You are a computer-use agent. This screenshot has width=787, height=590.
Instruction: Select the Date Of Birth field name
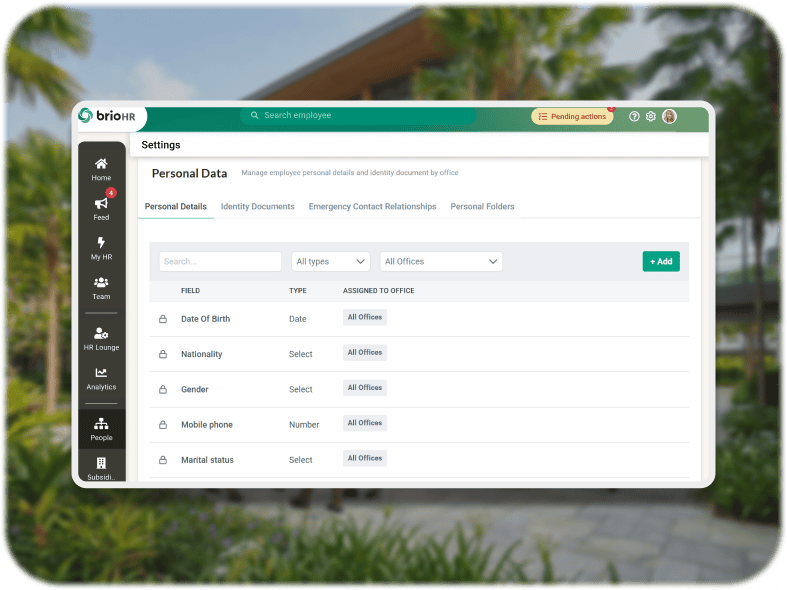[x=205, y=319]
